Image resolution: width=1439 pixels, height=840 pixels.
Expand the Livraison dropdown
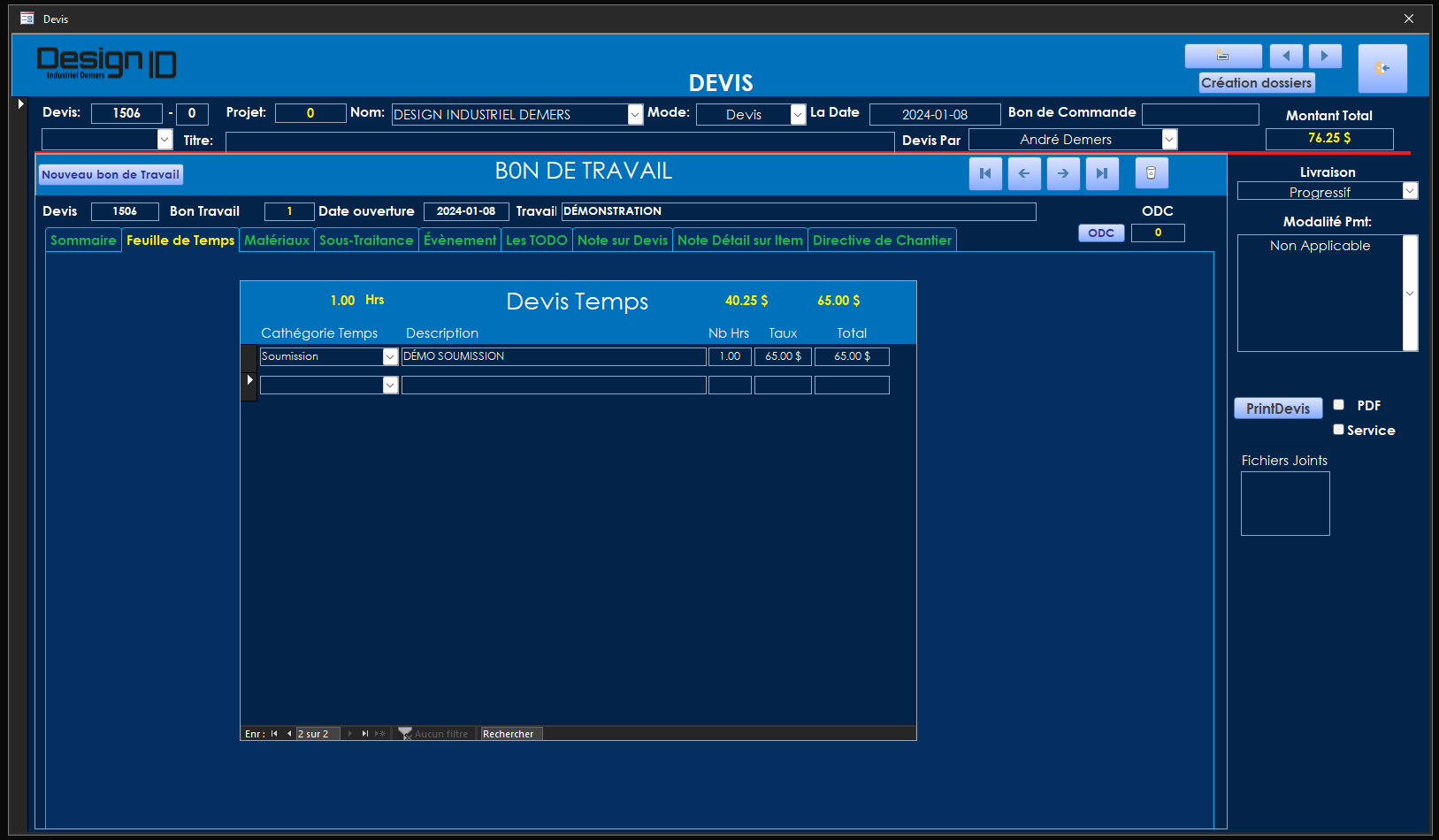pyautogui.click(x=1410, y=191)
